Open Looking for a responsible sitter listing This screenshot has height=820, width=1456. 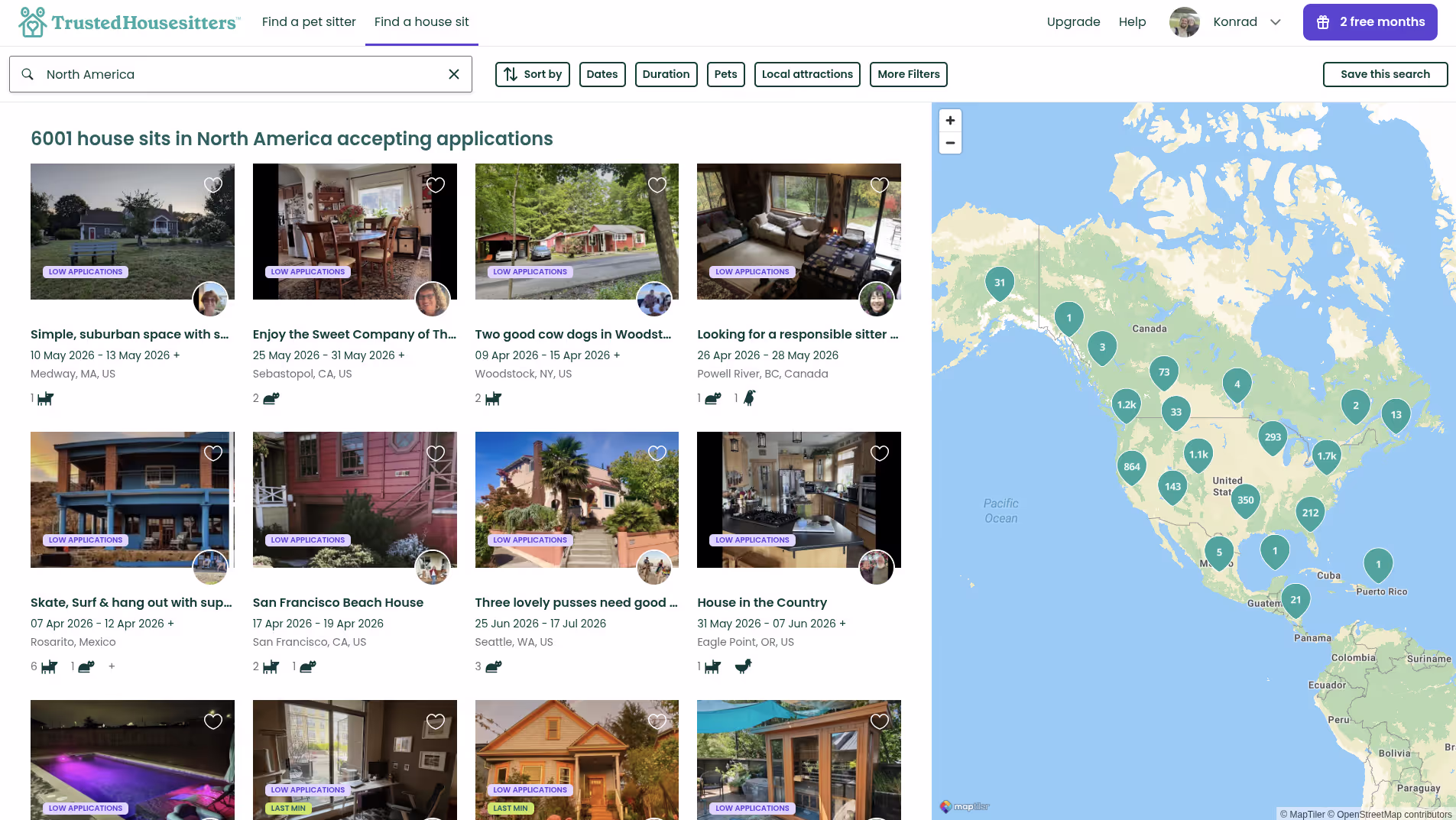798,335
